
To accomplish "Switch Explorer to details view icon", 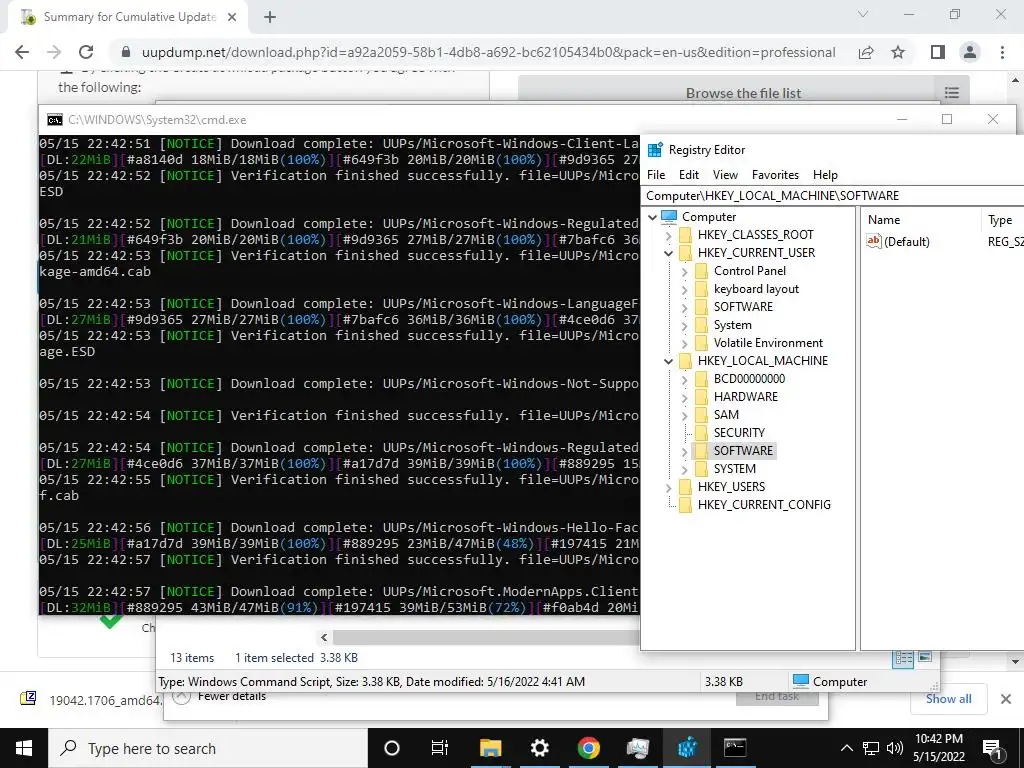I will coord(903,658).
